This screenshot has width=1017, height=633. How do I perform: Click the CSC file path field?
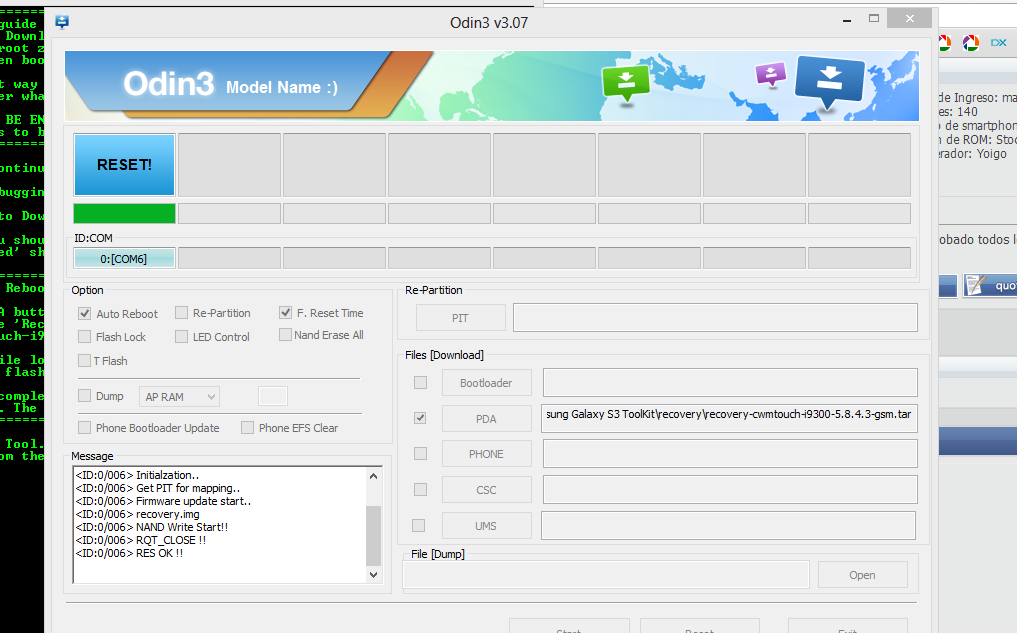tap(730, 490)
